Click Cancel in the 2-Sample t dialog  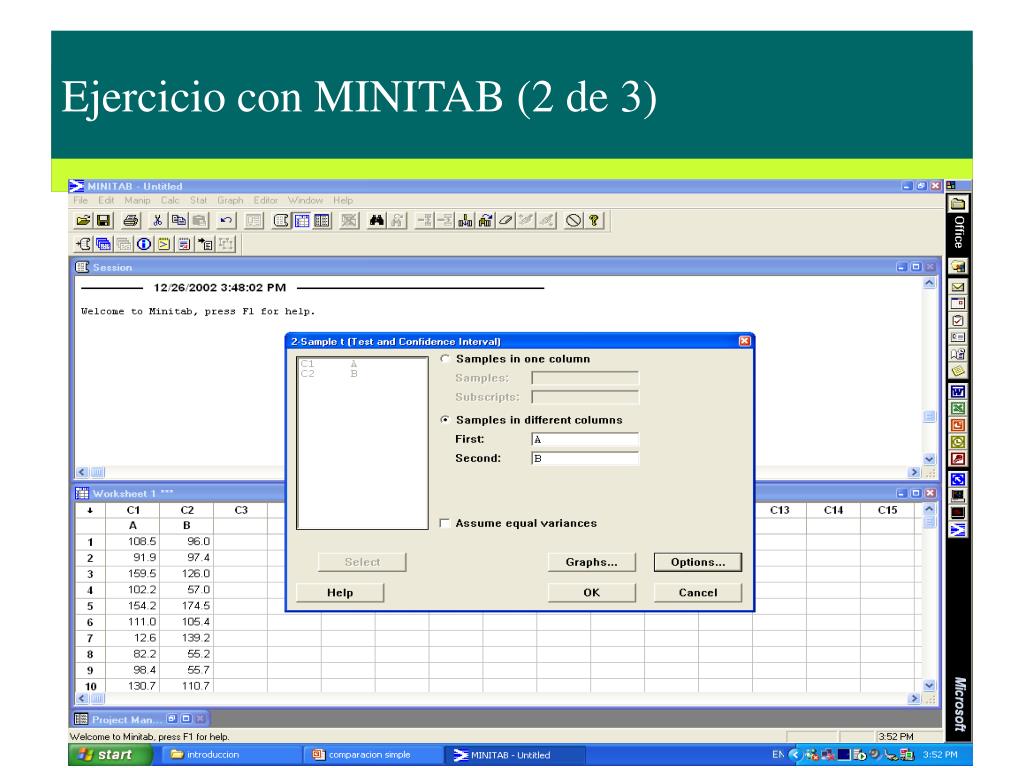tap(698, 592)
